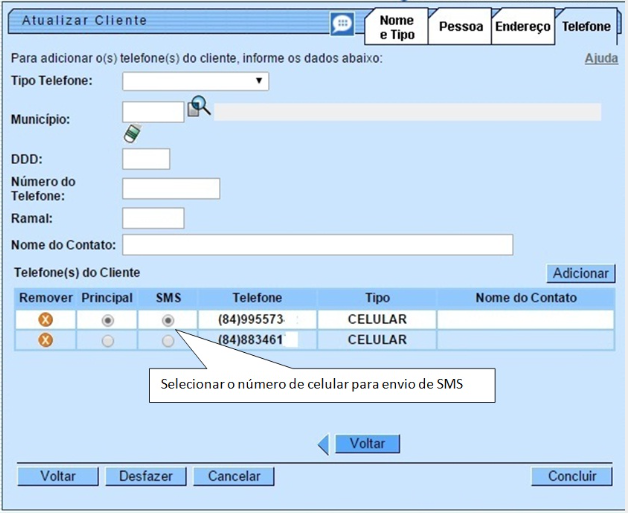Image resolution: width=628 pixels, height=515 pixels.
Task: Click the Concluir button
Action: [572, 476]
